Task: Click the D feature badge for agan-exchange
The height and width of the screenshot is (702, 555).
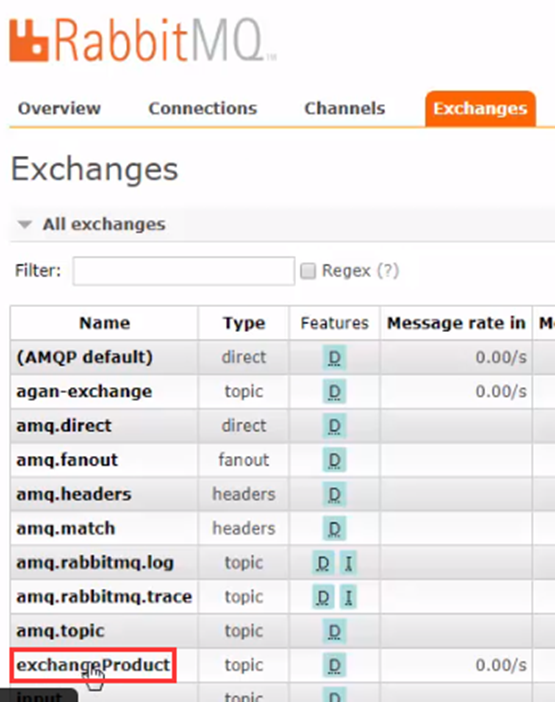Action: pos(334,392)
